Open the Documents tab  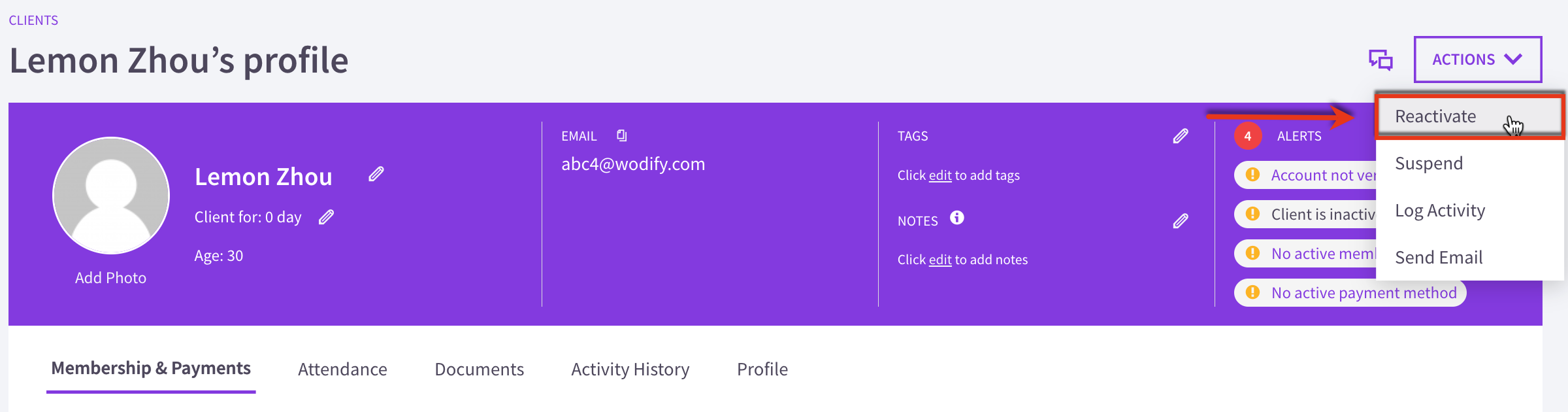[x=480, y=369]
